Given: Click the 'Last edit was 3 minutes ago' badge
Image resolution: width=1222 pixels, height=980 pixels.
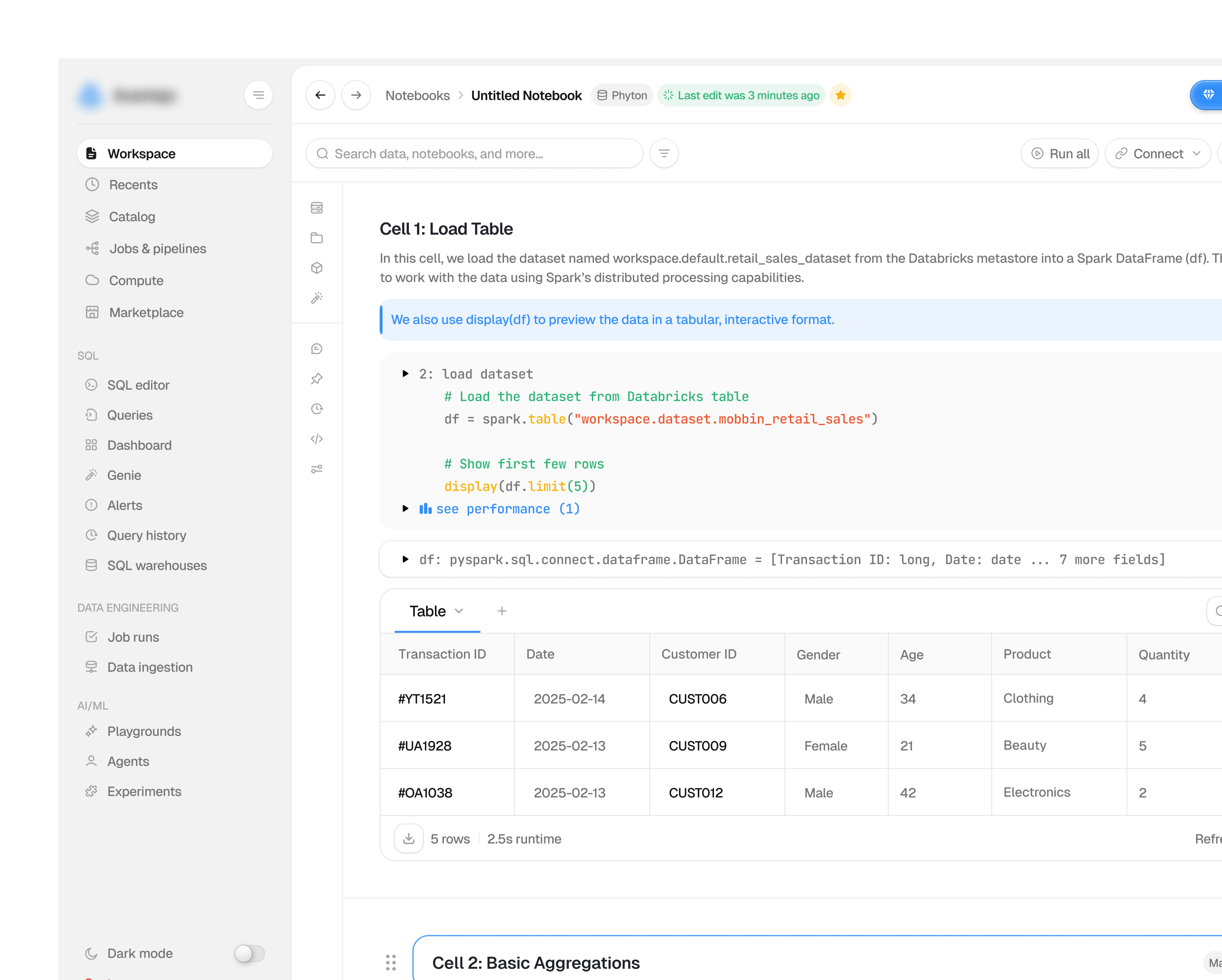Looking at the screenshot, I should pos(741,95).
